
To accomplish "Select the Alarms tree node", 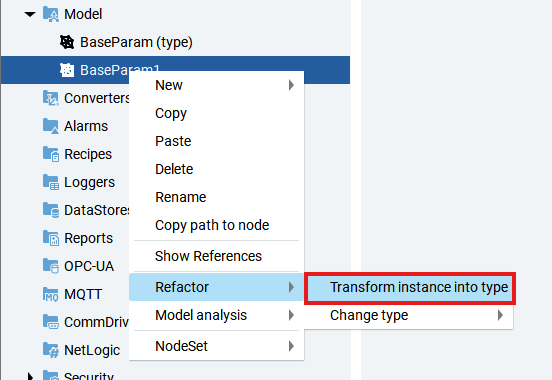I will (86, 126).
